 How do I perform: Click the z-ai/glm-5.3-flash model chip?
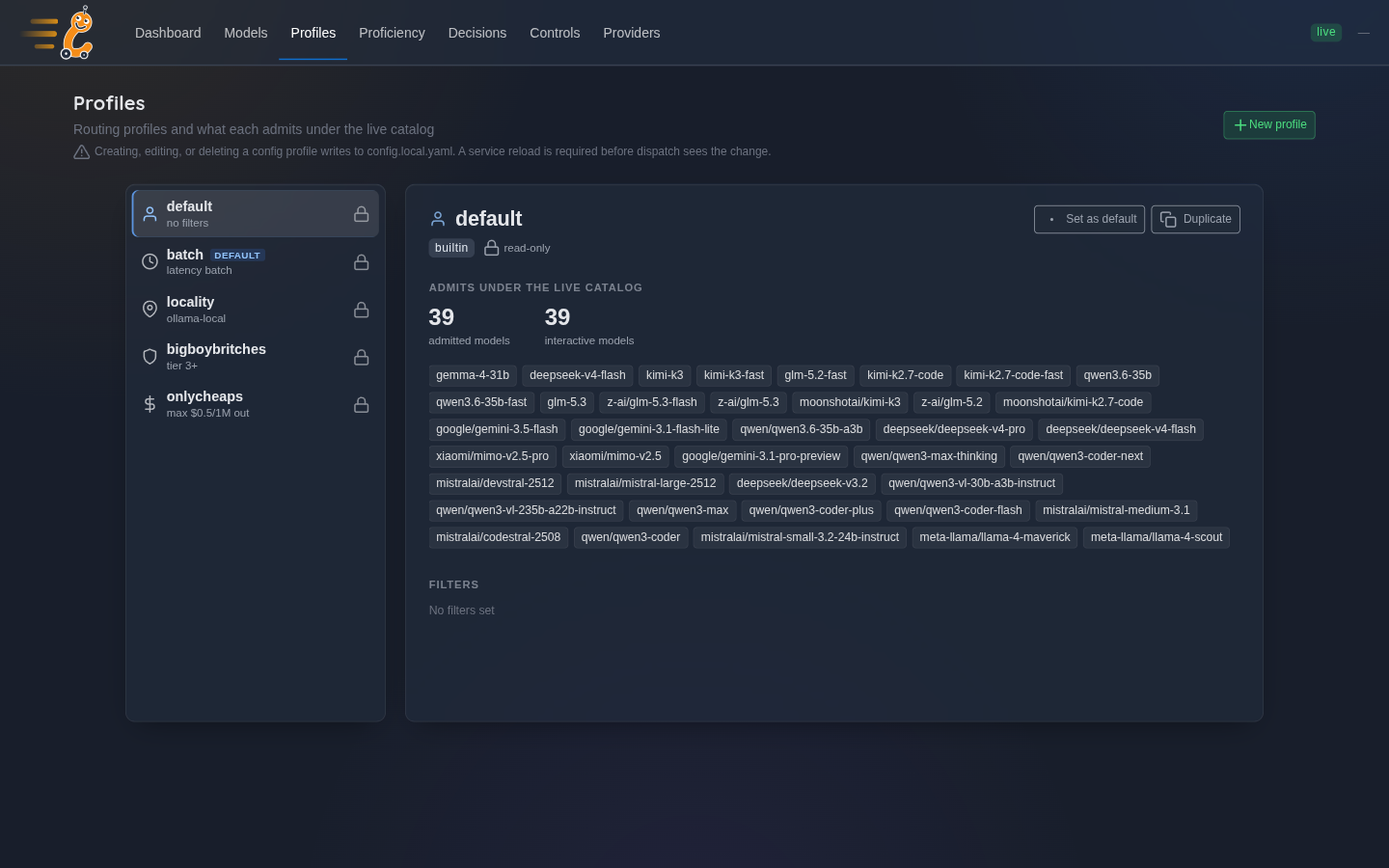652,402
